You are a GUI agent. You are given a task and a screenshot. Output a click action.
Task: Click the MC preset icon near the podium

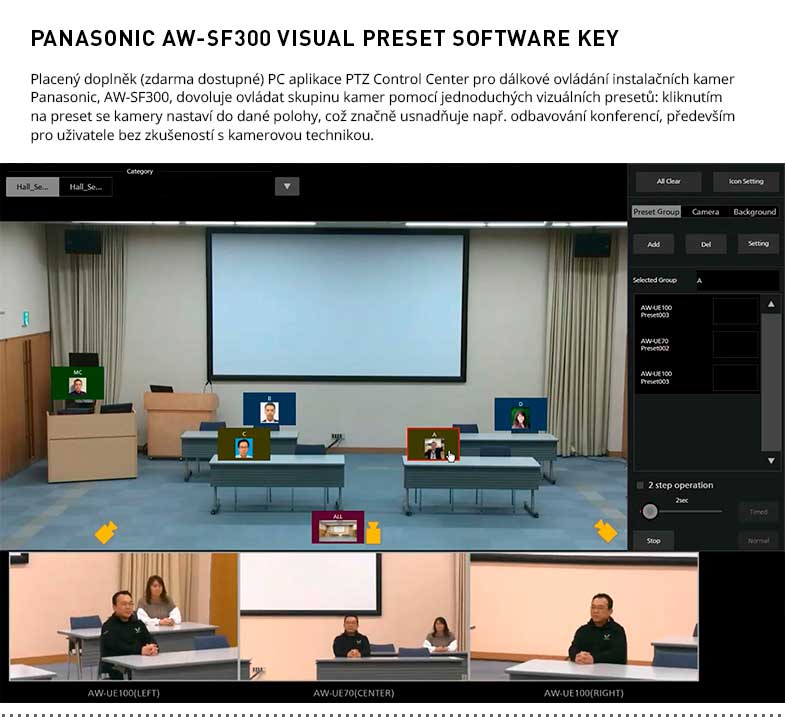[x=77, y=383]
